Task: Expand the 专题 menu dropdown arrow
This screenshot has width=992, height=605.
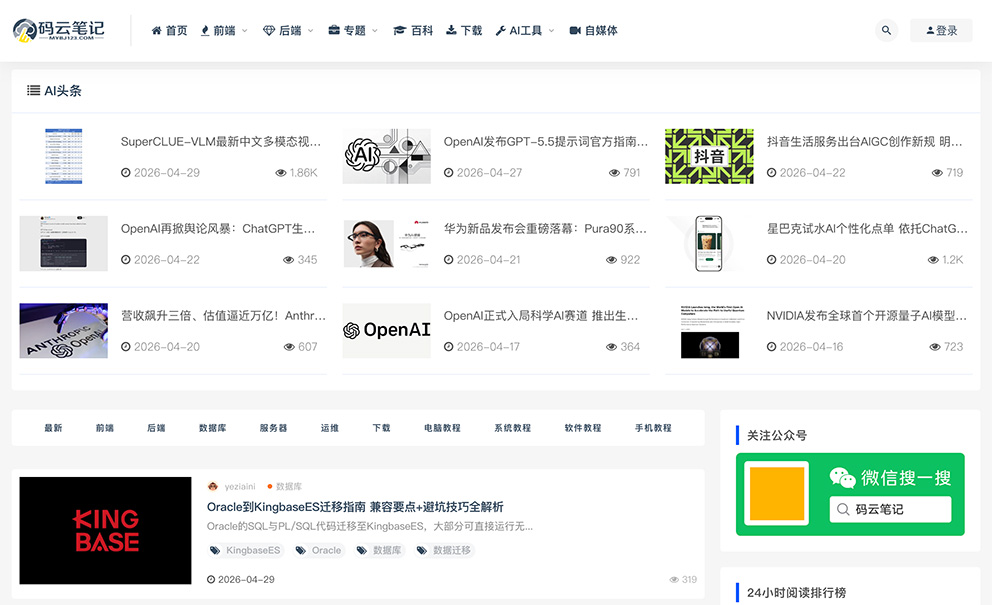Action: [x=375, y=30]
